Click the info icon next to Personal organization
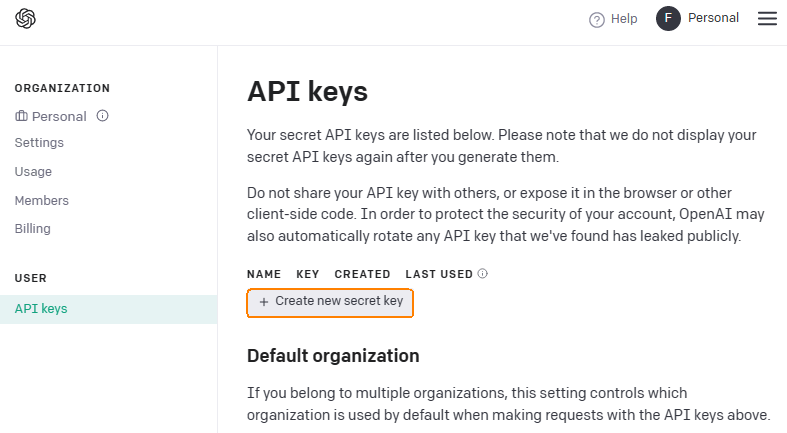The height and width of the screenshot is (433, 787). point(102,115)
